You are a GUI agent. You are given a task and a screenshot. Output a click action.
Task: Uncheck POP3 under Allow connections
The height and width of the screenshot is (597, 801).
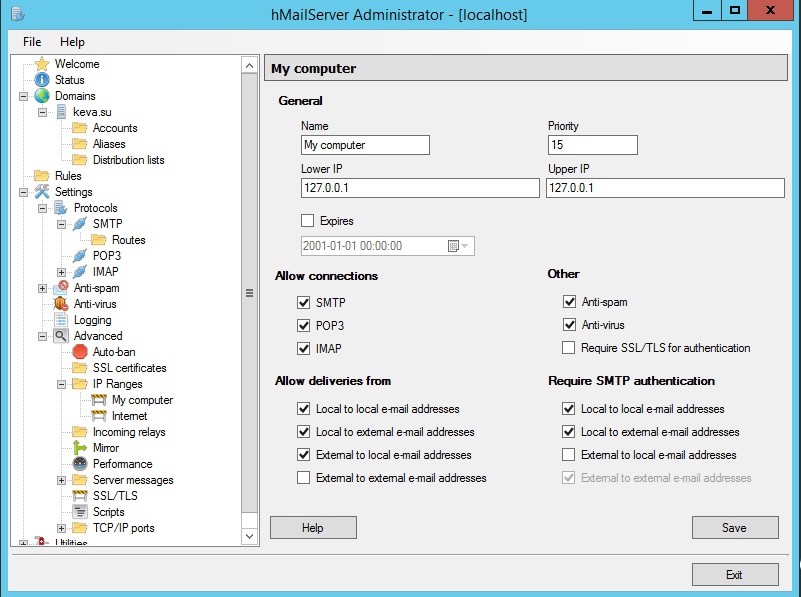point(303,325)
